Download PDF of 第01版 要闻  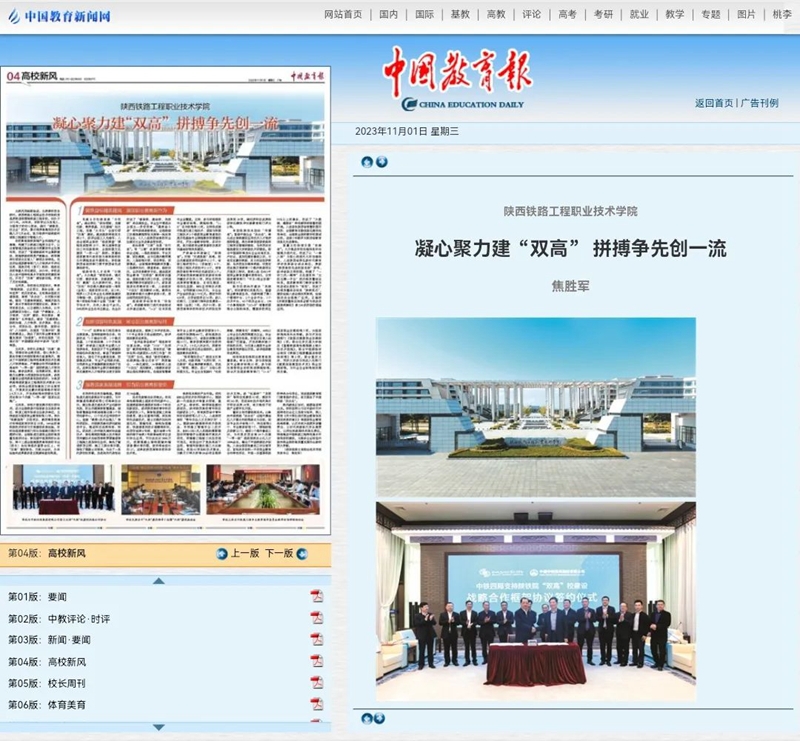(x=317, y=596)
